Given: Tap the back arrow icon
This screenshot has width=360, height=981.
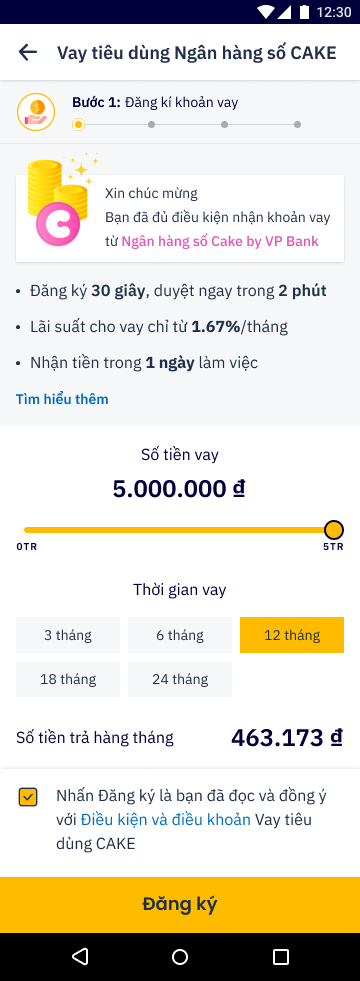Looking at the screenshot, I should tap(28, 53).
